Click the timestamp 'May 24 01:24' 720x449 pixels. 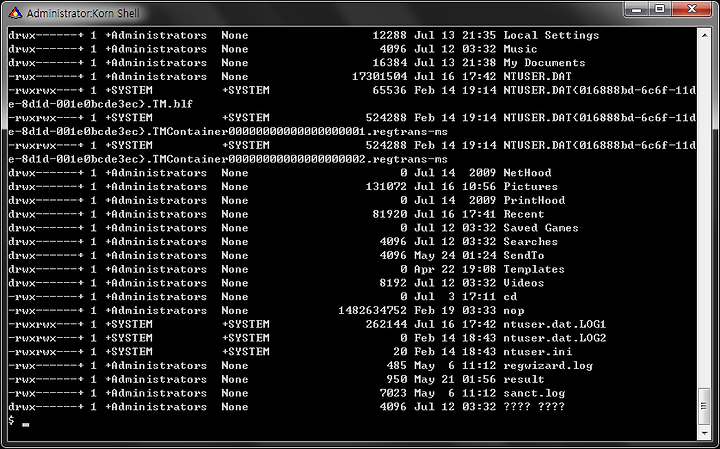(455, 256)
